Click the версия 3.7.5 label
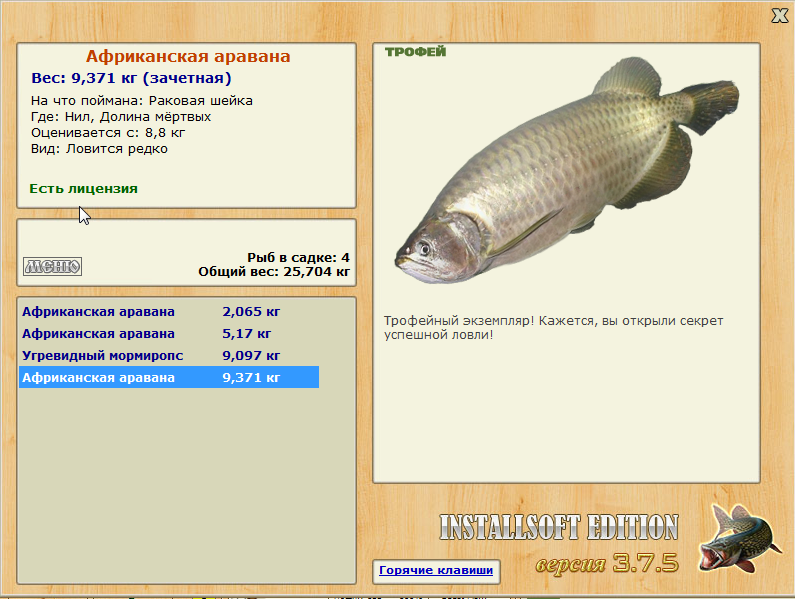This screenshot has height=599, width=795. (607, 563)
